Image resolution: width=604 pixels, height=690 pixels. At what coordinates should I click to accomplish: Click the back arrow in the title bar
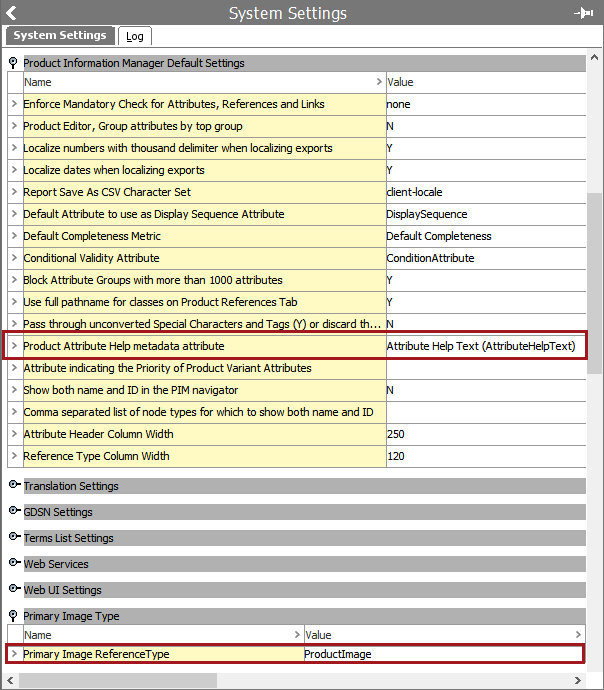[x=11, y=13]
